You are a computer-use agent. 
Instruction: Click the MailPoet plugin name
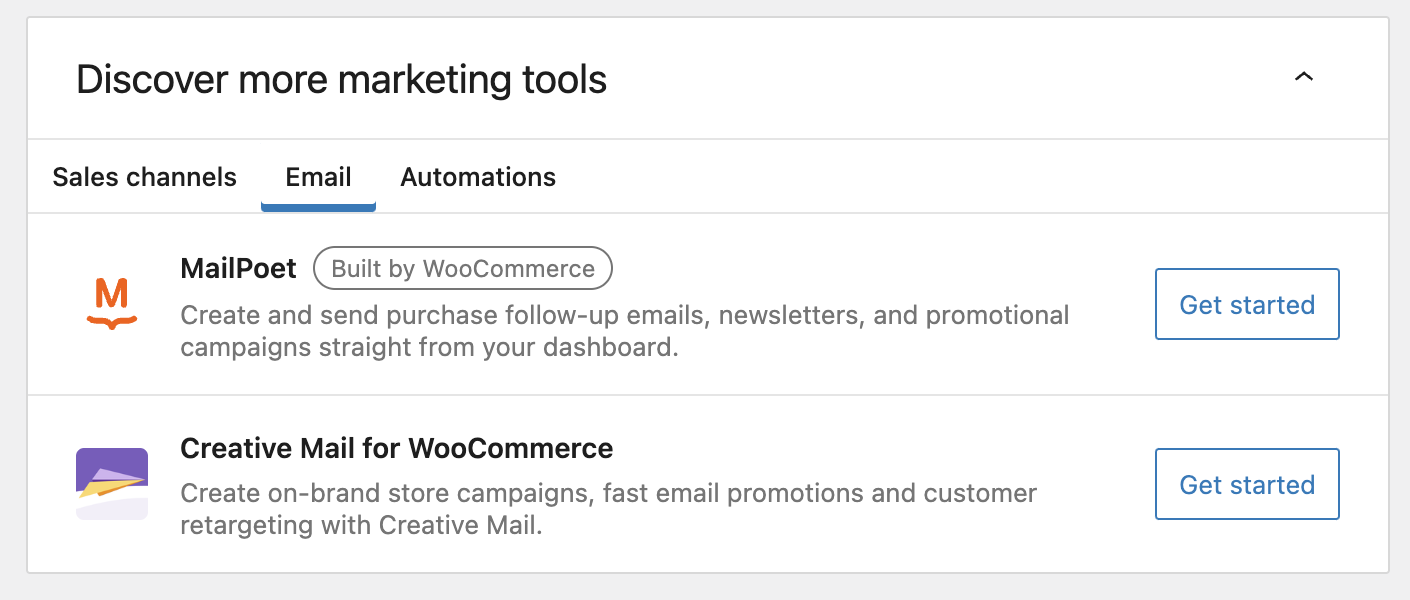tap(238, 268)
